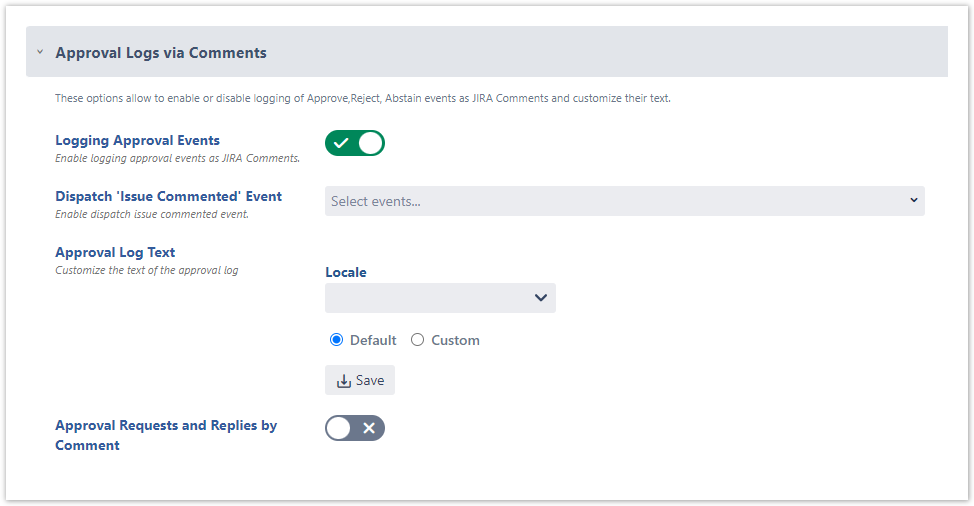Click the Approval Logs via Comments header
Viewport: 974px width, 506px height.
coord(161,53)
